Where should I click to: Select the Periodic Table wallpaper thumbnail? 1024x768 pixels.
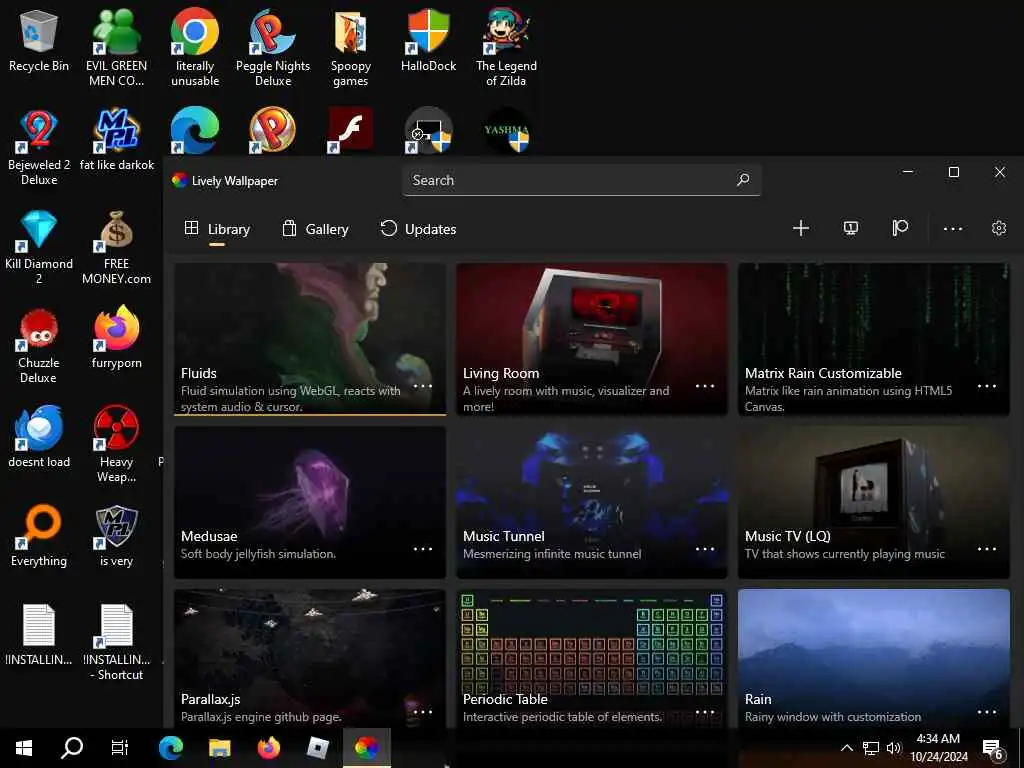pyautogui.click(x=592, y=658)
